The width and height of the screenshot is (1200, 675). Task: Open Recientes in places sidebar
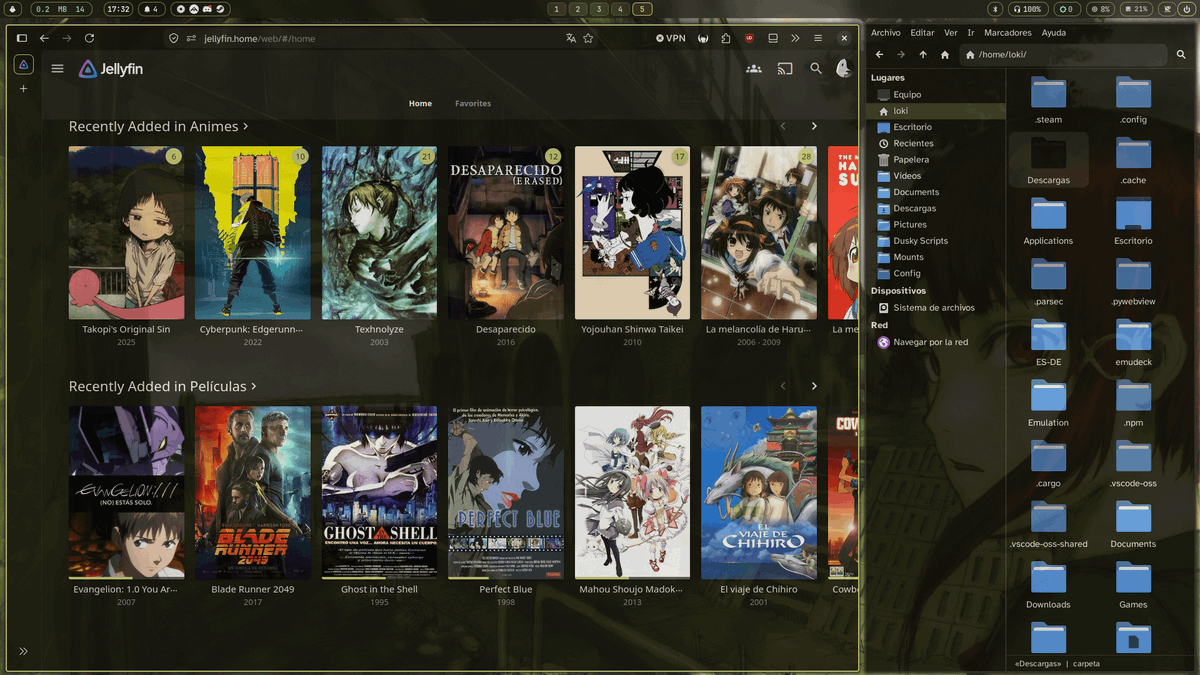pyautogui.click(x=936, y=143)
